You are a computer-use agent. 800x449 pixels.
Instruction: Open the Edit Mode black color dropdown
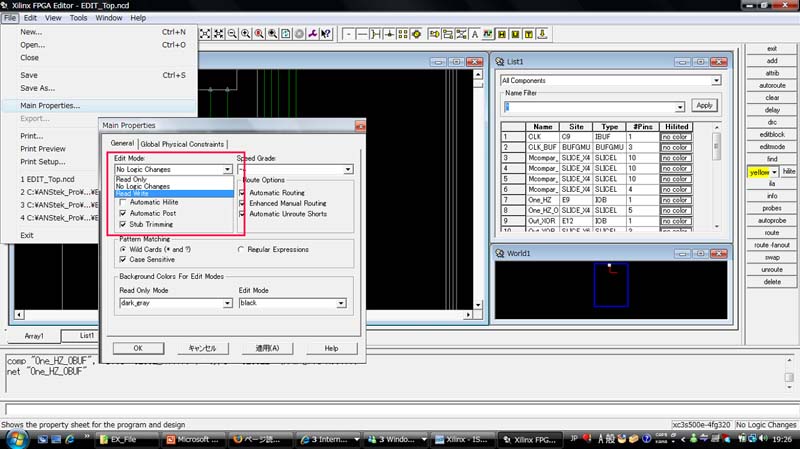[x=341, y=303]
